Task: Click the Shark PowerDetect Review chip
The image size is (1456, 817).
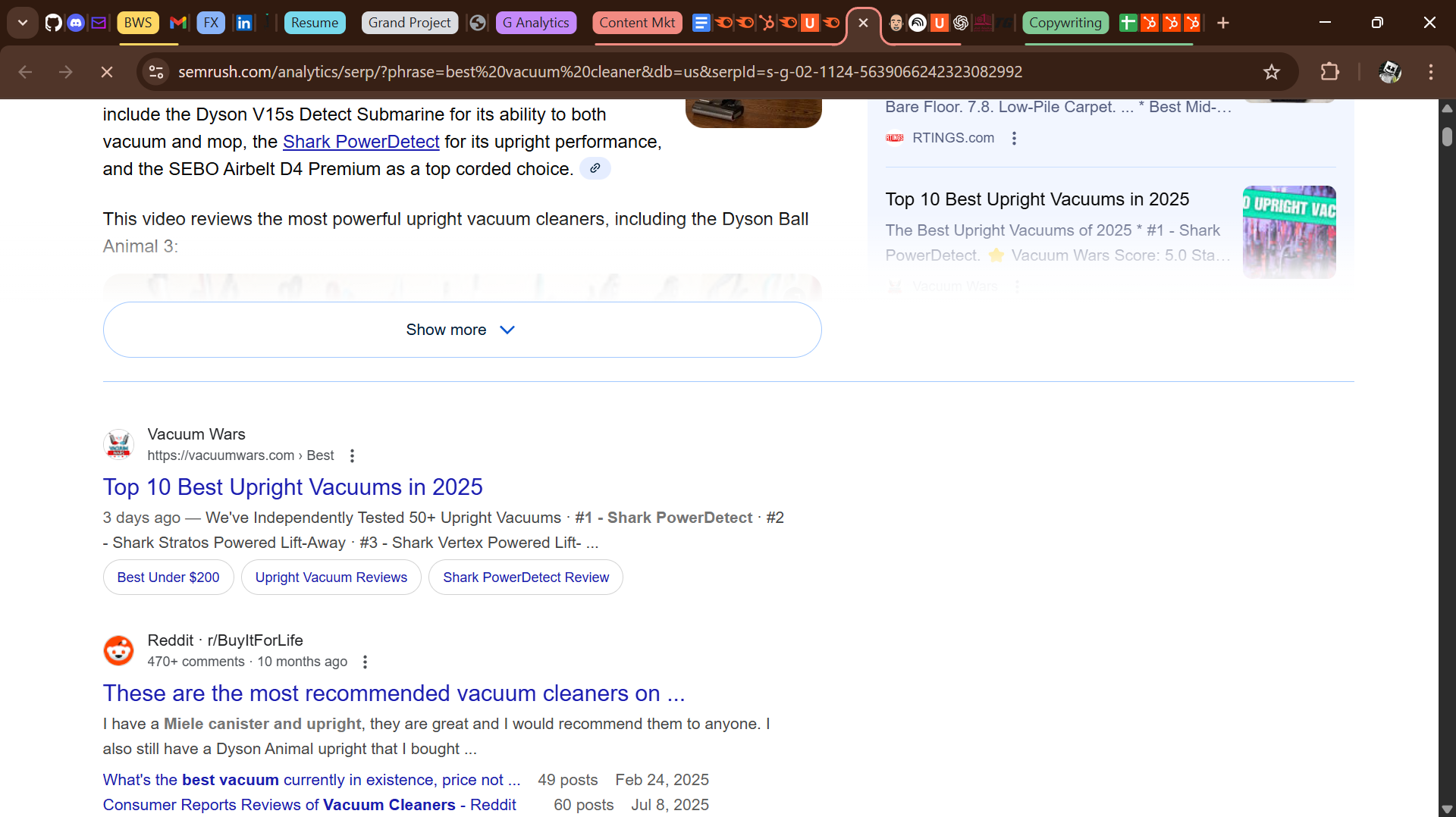Action: (526, 578)
